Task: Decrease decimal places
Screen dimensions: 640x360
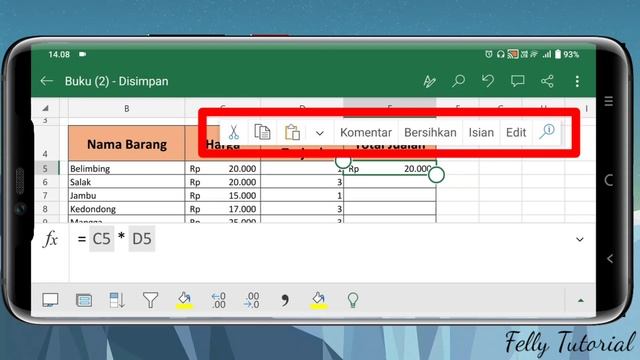Action: (251, 300)
